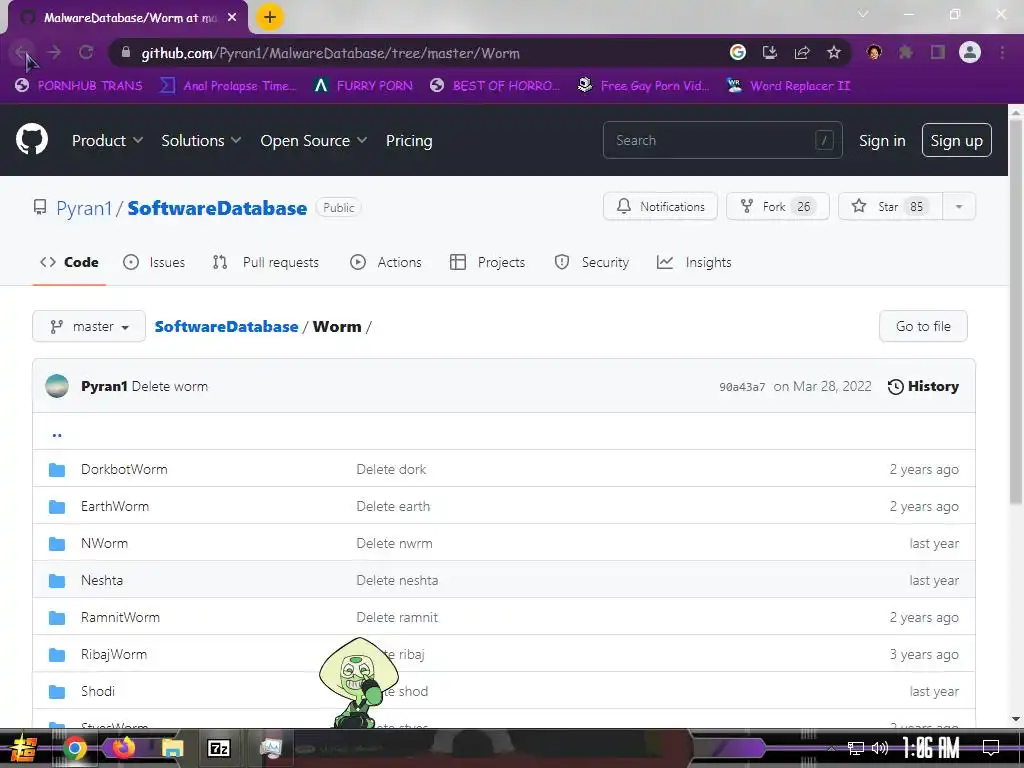1024x768 pixels.
Task: Open the Chrome three-dot menu
Action: 1002,52
